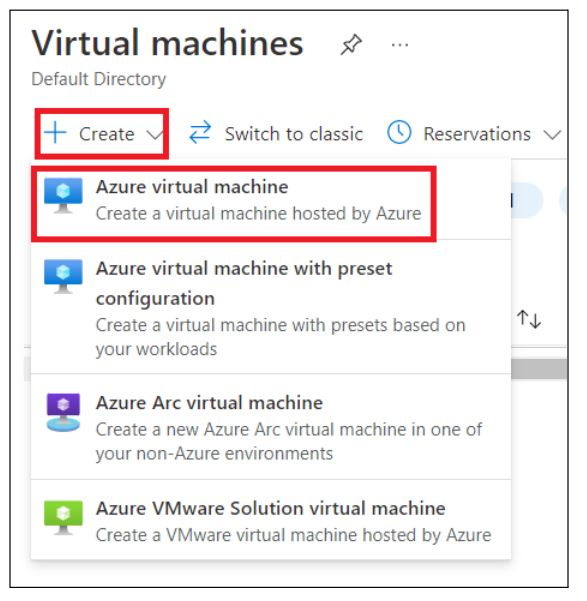Collapse the Create dropdown chevron
The image size is (587, 601).
[155, 134]
